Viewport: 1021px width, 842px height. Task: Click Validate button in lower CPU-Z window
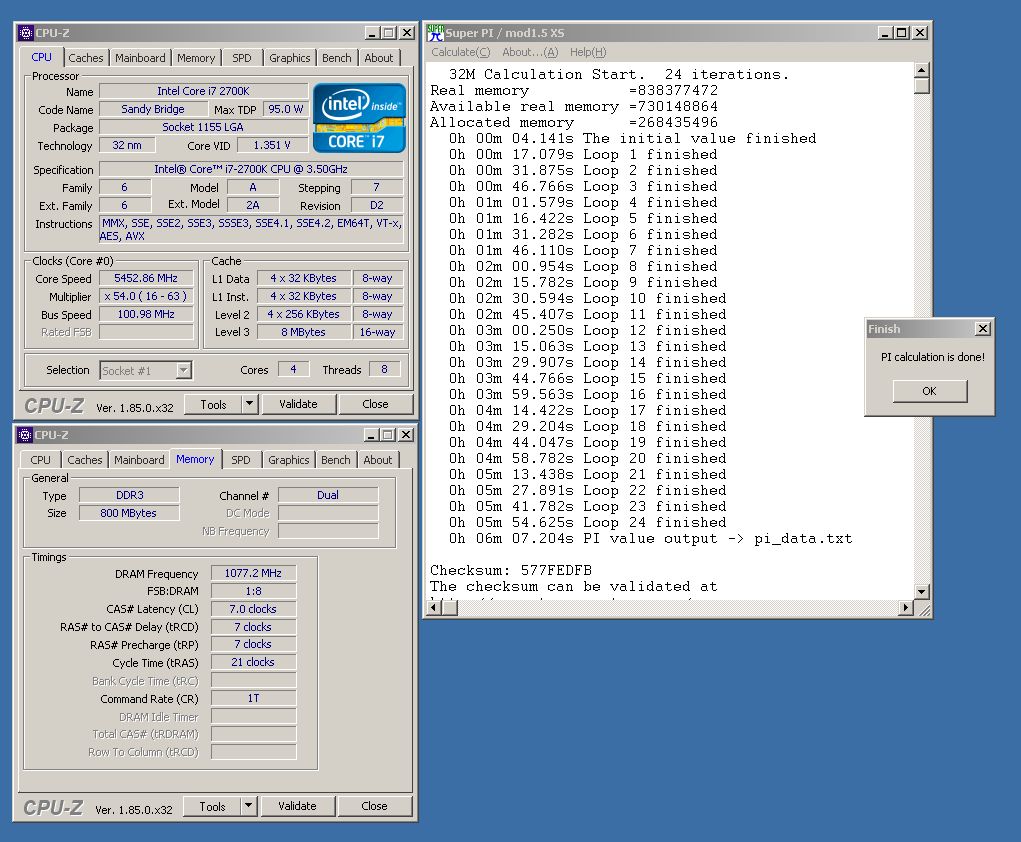tap(297, 806)
